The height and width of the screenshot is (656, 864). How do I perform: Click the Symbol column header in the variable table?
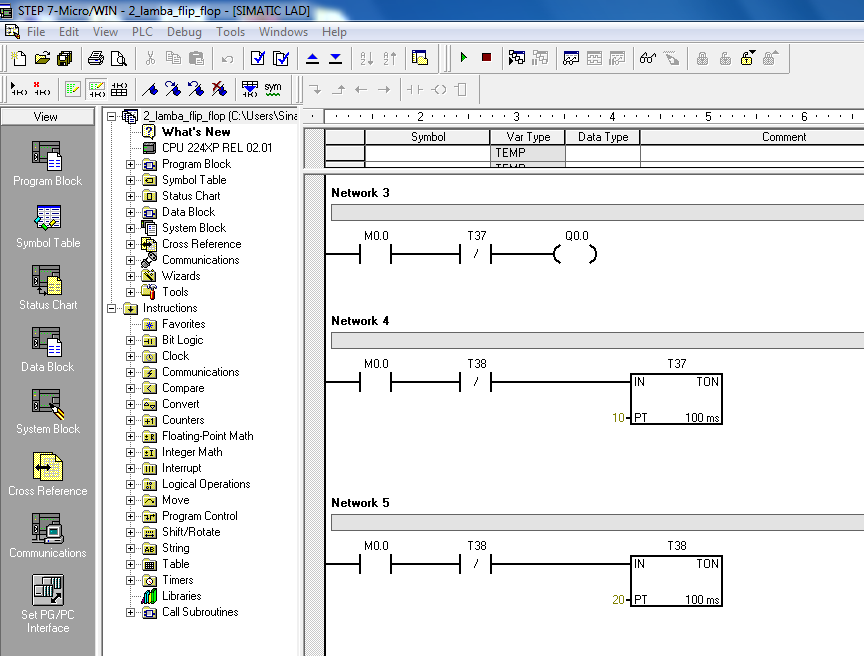tap(428, 137)
